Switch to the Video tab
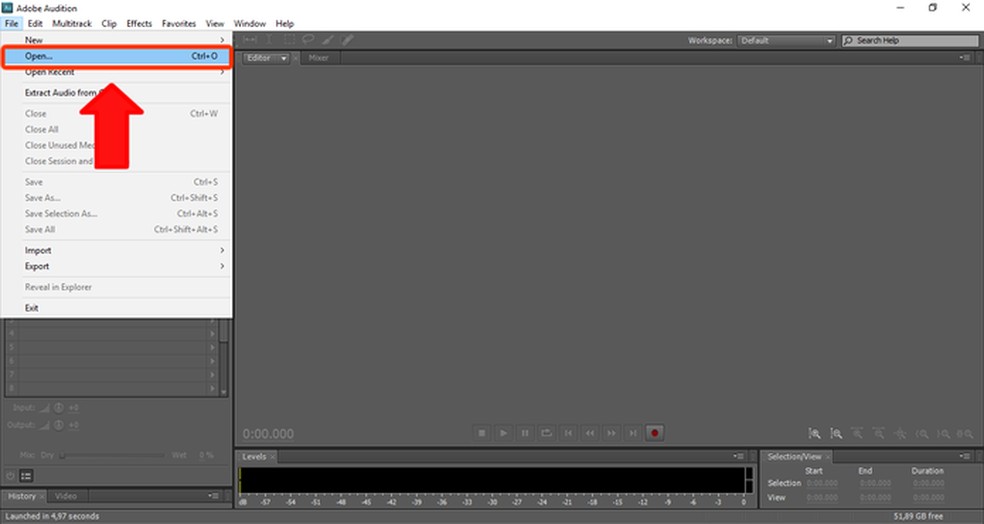Viewport: 984px width, 524px height. (x=65, y=496)
